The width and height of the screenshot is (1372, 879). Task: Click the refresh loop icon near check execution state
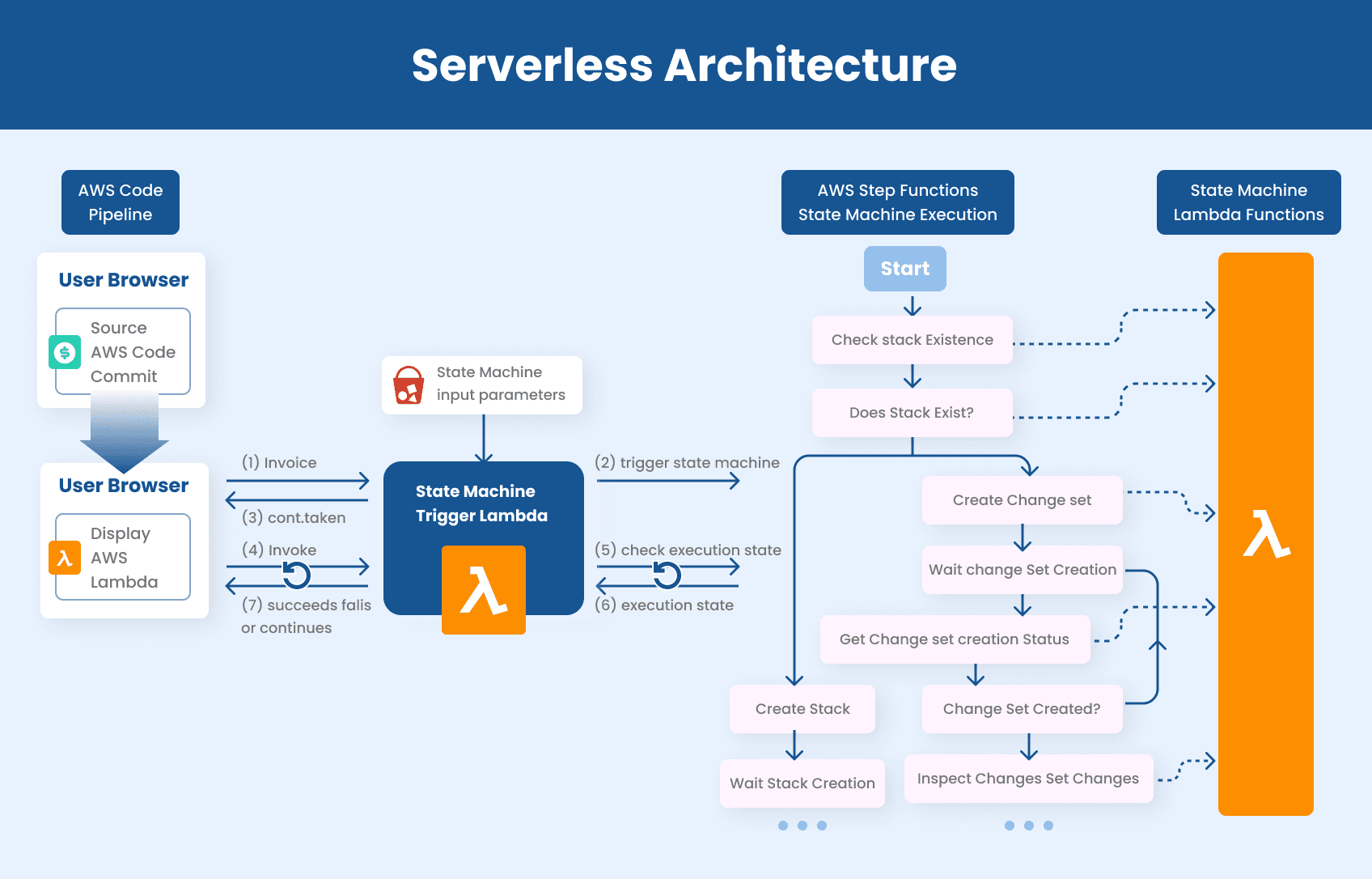tap(667, 575)
